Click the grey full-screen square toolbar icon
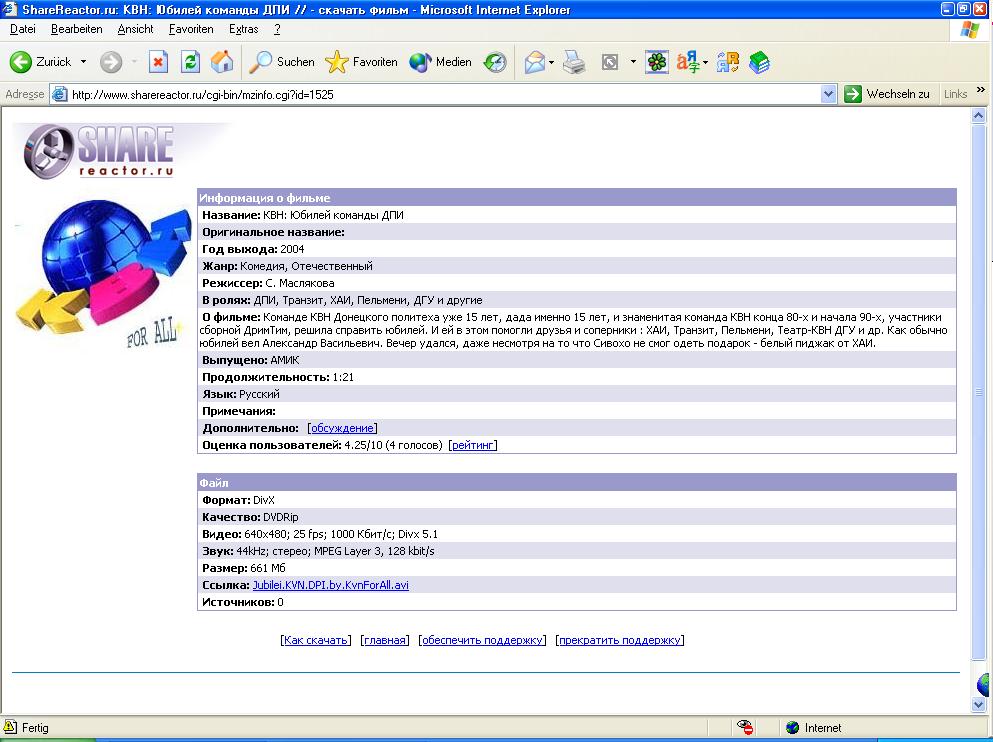The image size is (993, 742). pyautogui.click(x=609, y=62)
